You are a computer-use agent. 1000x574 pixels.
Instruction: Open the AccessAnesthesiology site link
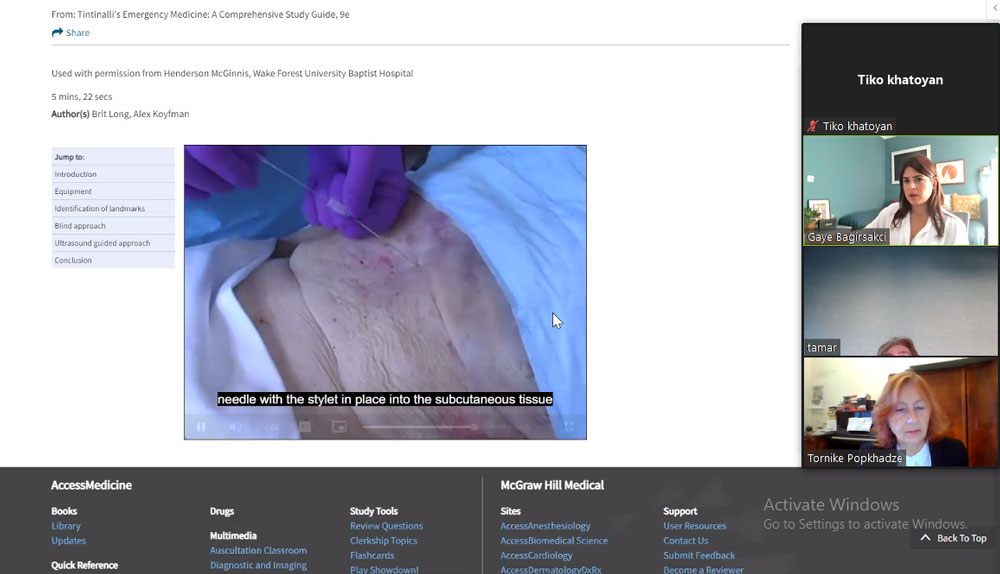(545, 526)
